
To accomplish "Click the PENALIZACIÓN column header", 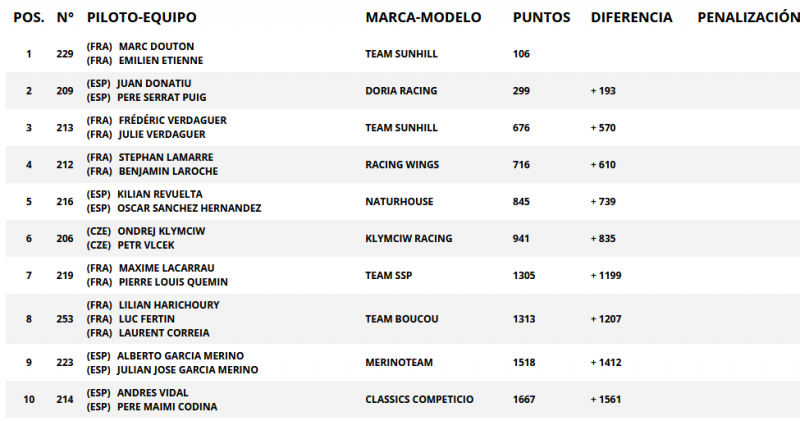I will click(748, 17).
